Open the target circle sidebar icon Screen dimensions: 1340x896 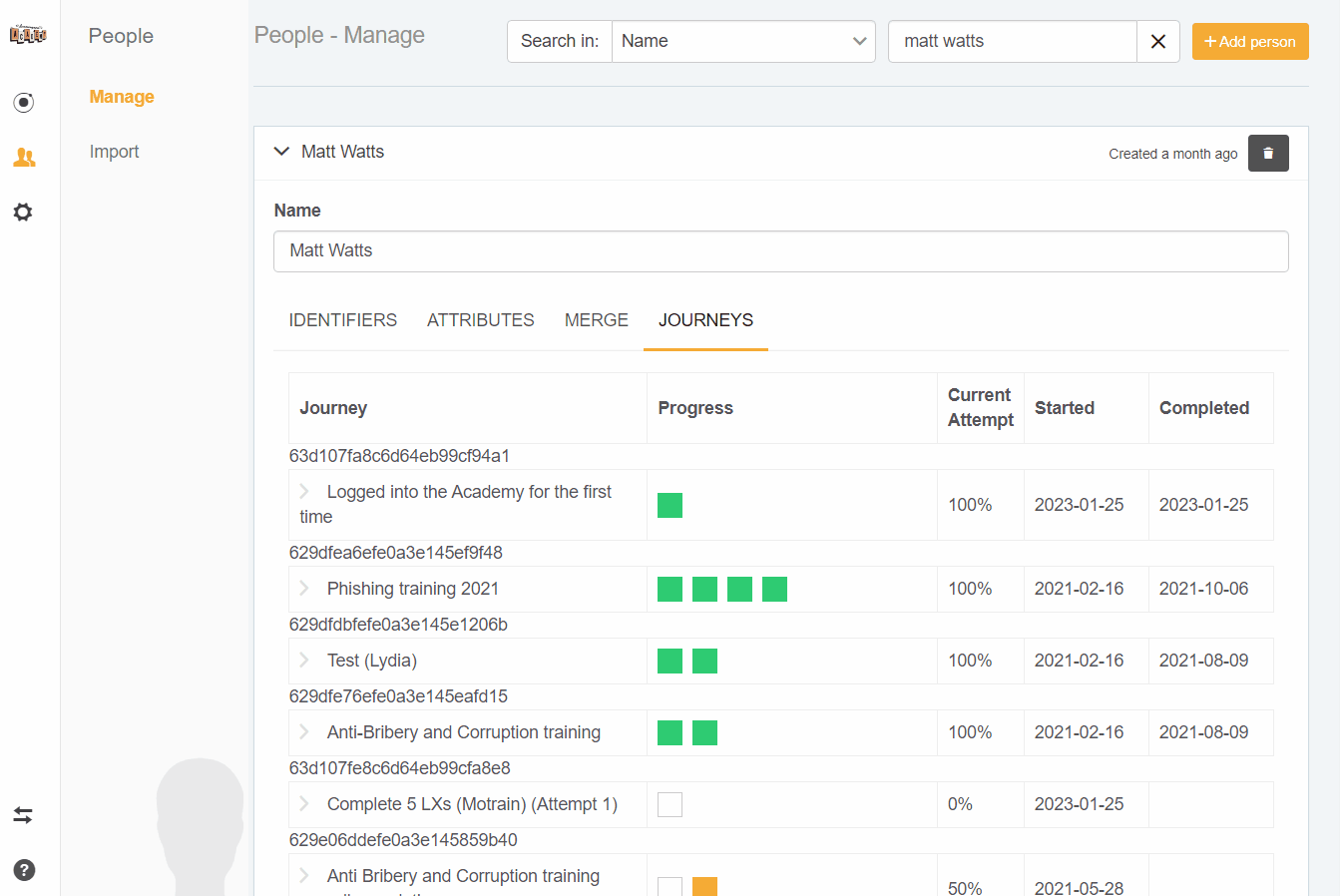pyautogui.click(x=24, y=103)
